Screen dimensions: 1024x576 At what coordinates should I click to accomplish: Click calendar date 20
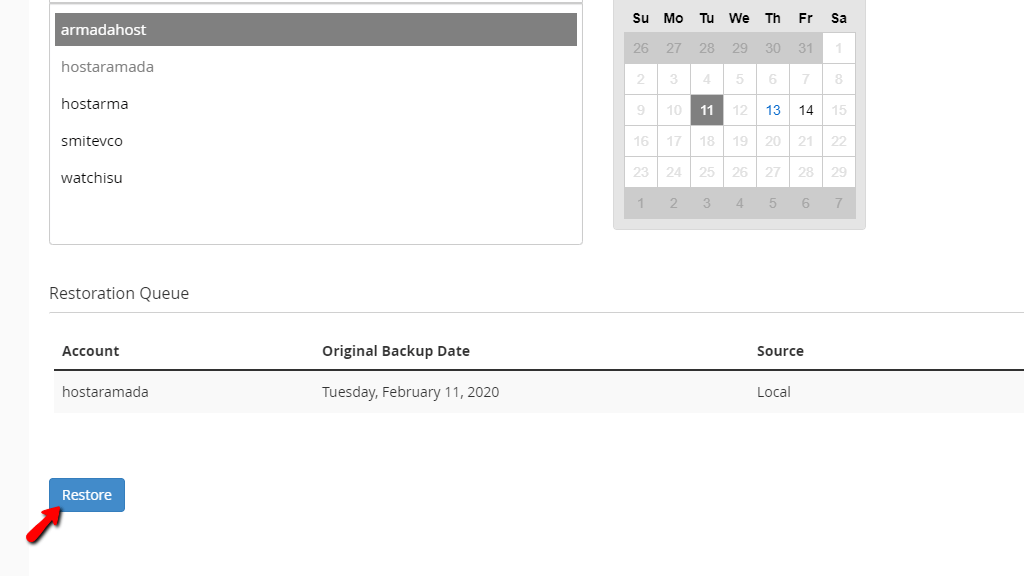click(x=773, y=141)
